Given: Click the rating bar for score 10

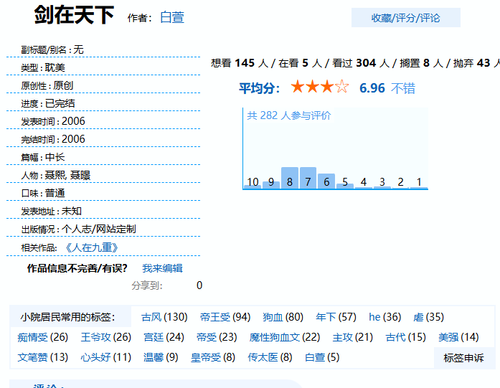Looking at the screenshot, I should (253, 187).
